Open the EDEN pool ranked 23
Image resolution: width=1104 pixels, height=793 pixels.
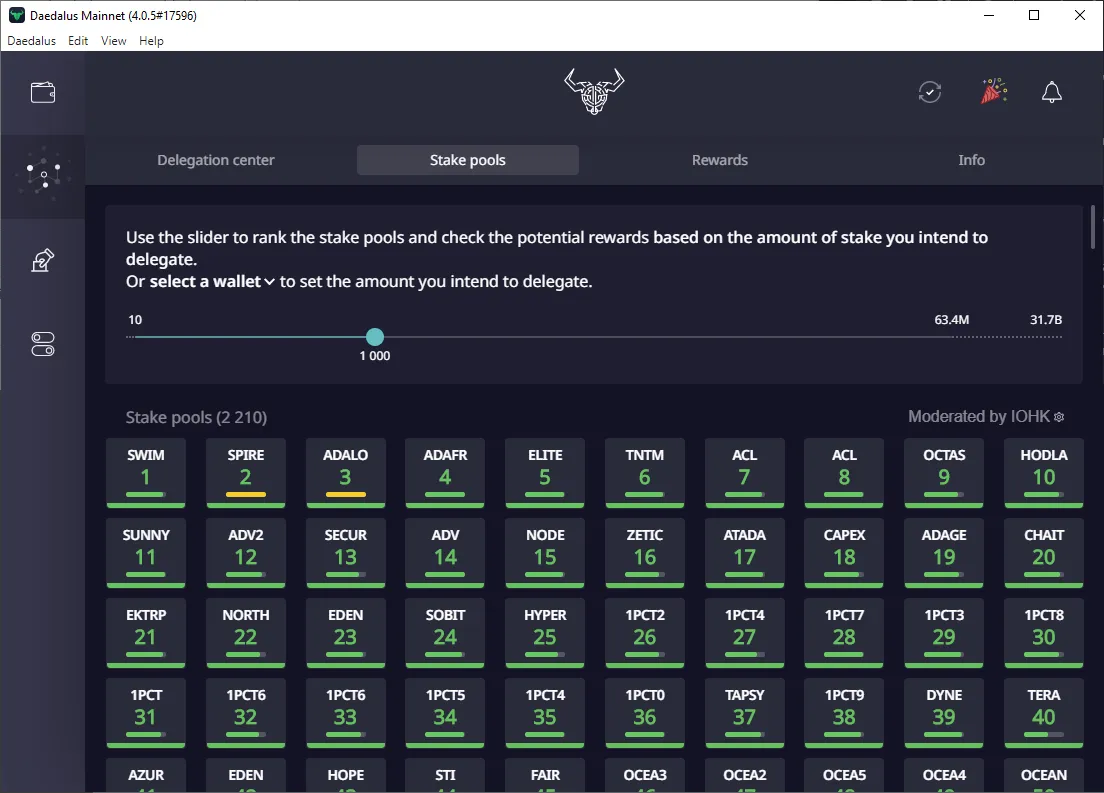346,632
